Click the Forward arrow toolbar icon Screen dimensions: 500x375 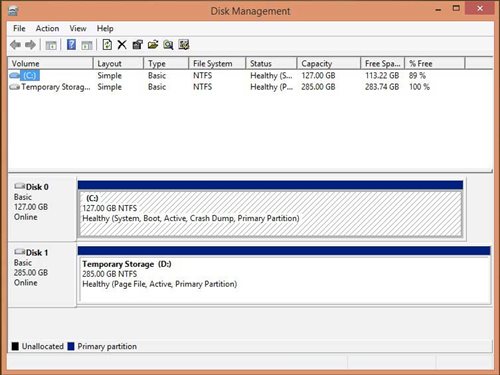pos(30,45)
